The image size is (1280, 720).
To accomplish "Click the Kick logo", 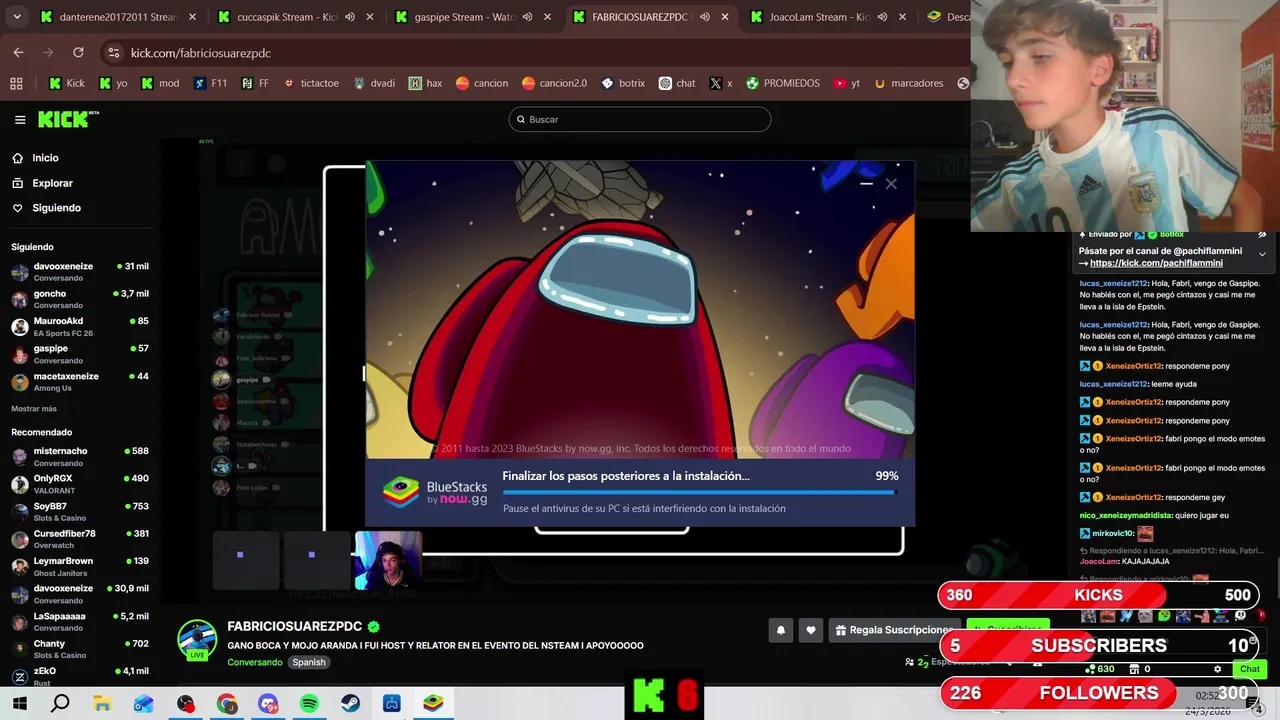I will click(68, 119).
